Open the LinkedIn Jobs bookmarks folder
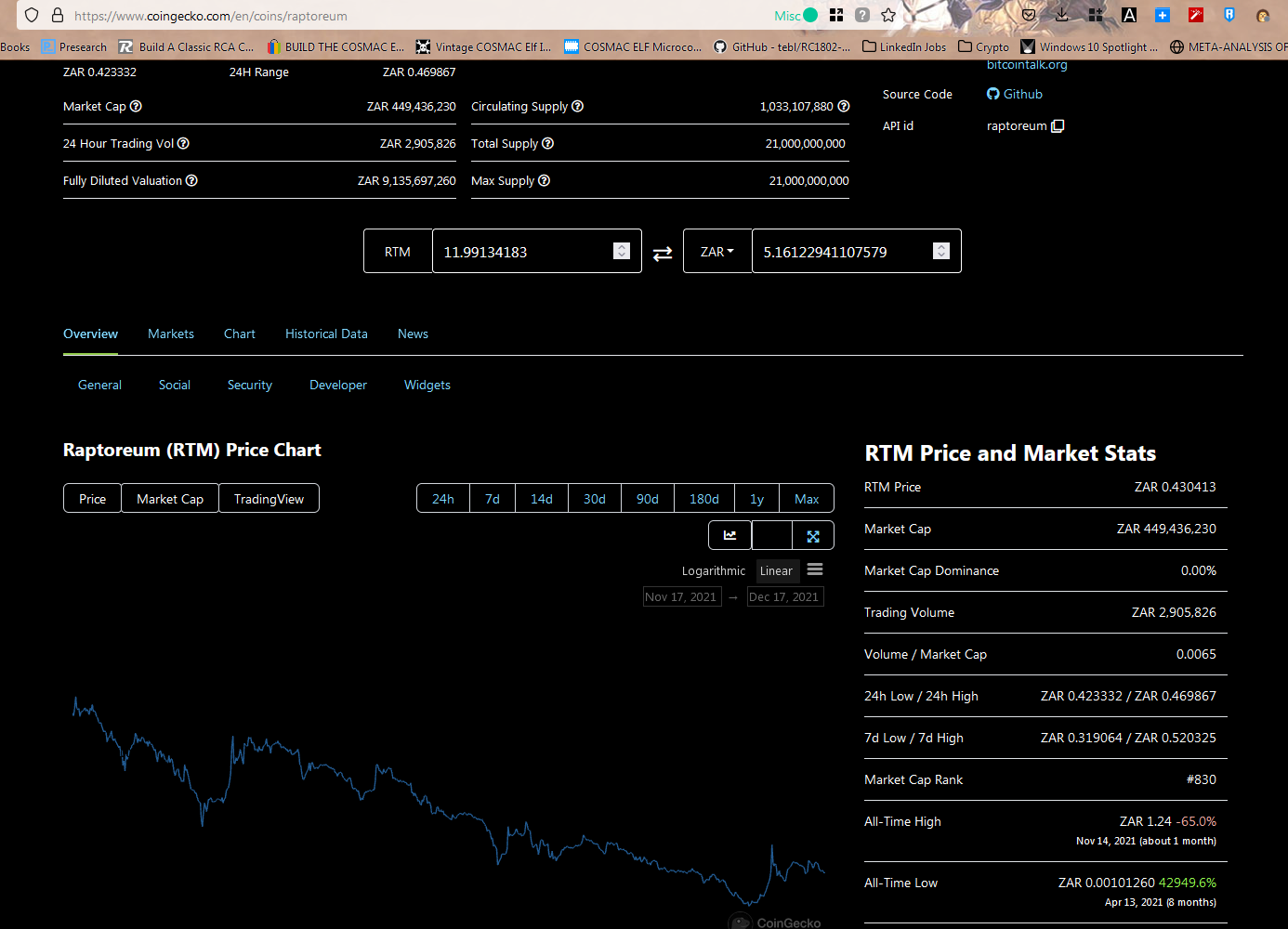The image size is (1288, 929). click(904, 46)
